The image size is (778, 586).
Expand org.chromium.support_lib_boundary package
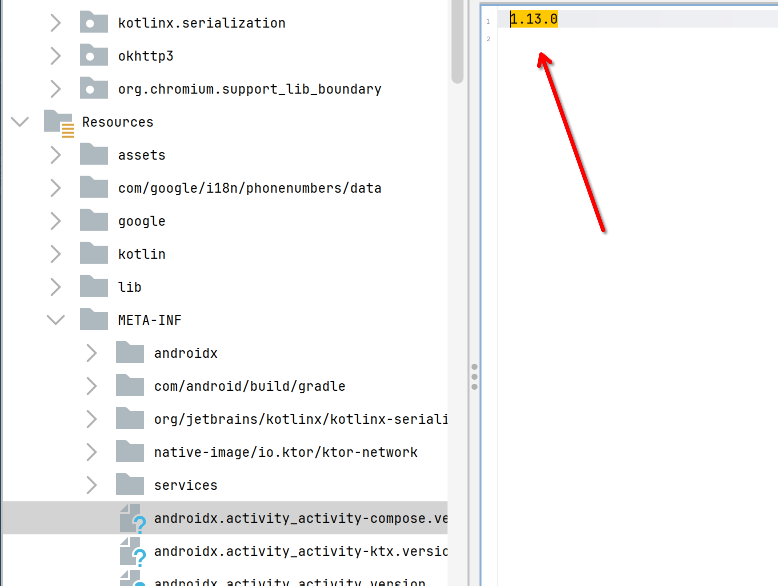coord(56,89)
